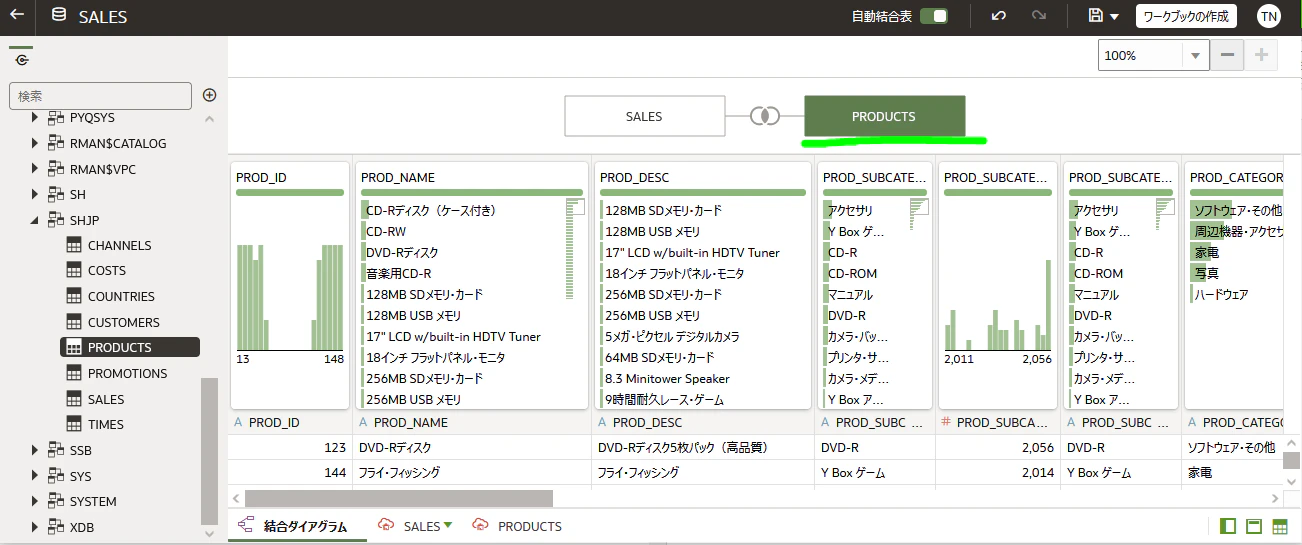Viewport: 1302px width, 545px height.
Task: Click the 音楽用CD-R value in PROD_NAME
Action: 399,273
